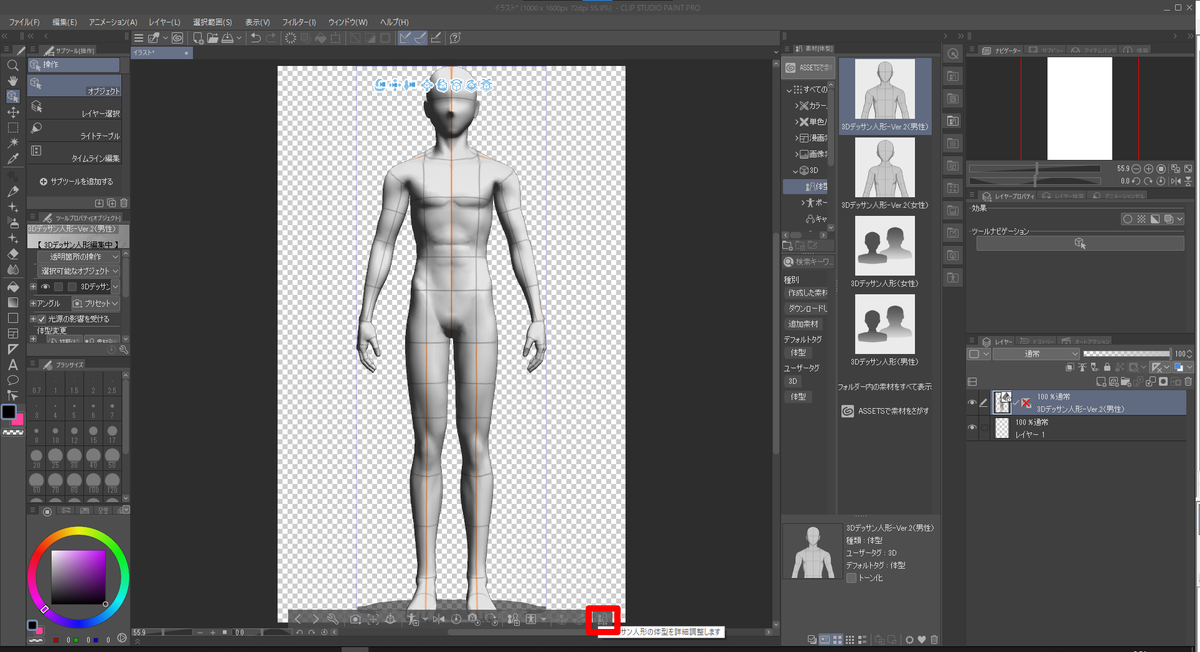Click フォルダー内の素材をすべて表示 text
This screenshot has width=1200, height=652.
coord(885,386)
